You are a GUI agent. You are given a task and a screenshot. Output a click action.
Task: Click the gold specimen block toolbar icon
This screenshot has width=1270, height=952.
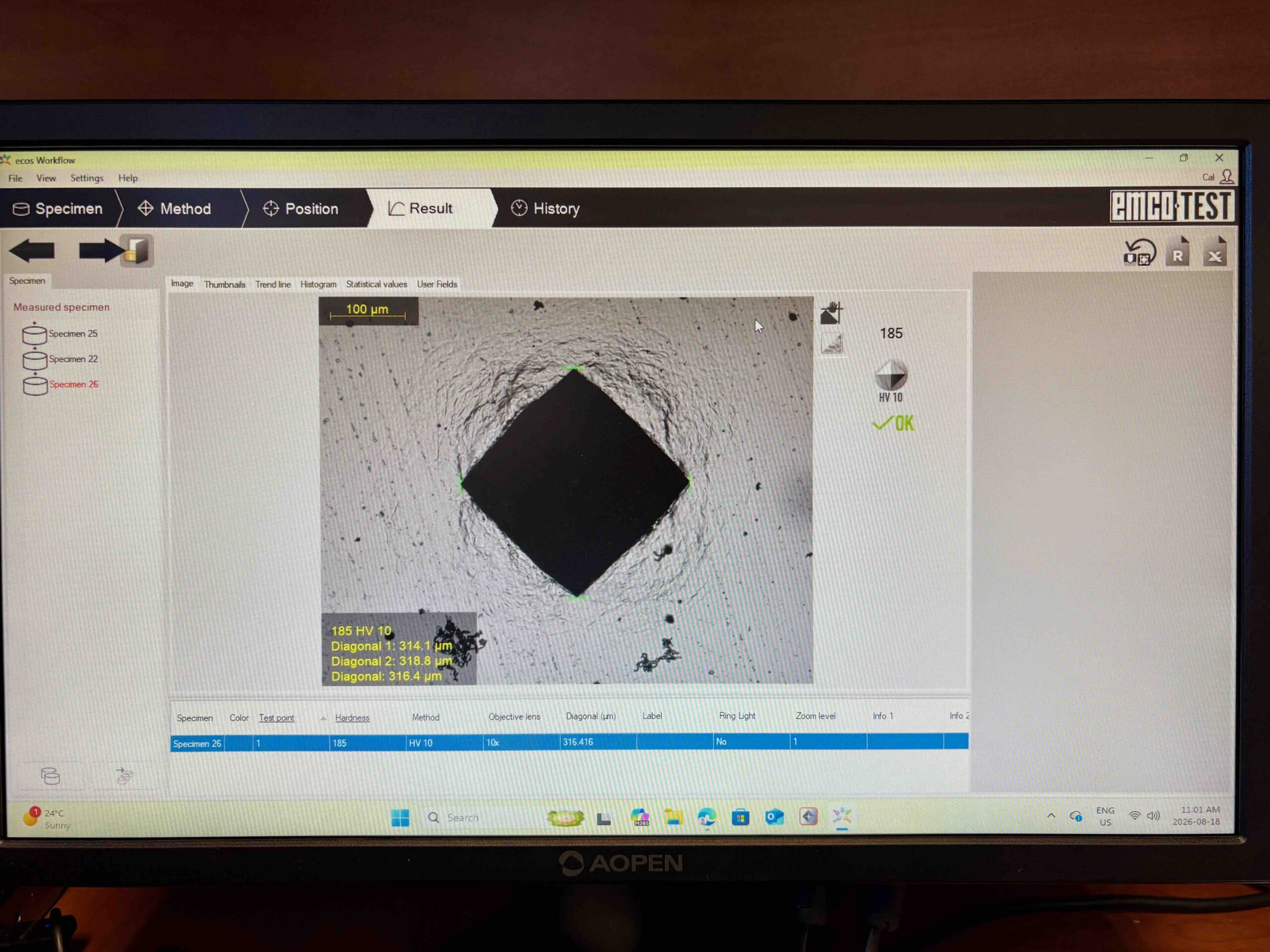tap(136, 251)
